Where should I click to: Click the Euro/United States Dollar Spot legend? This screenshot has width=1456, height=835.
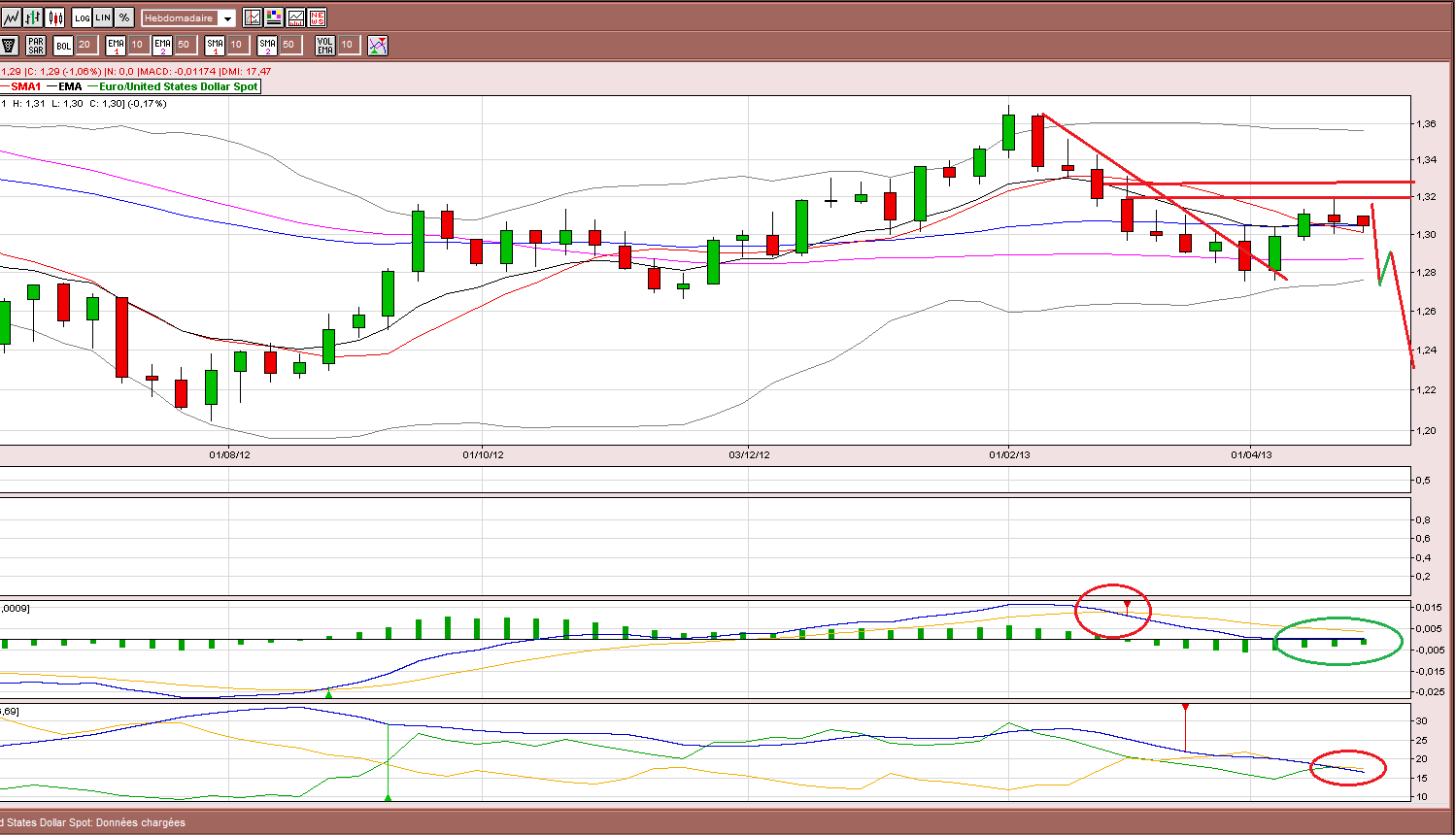click(x=179, y=86)
